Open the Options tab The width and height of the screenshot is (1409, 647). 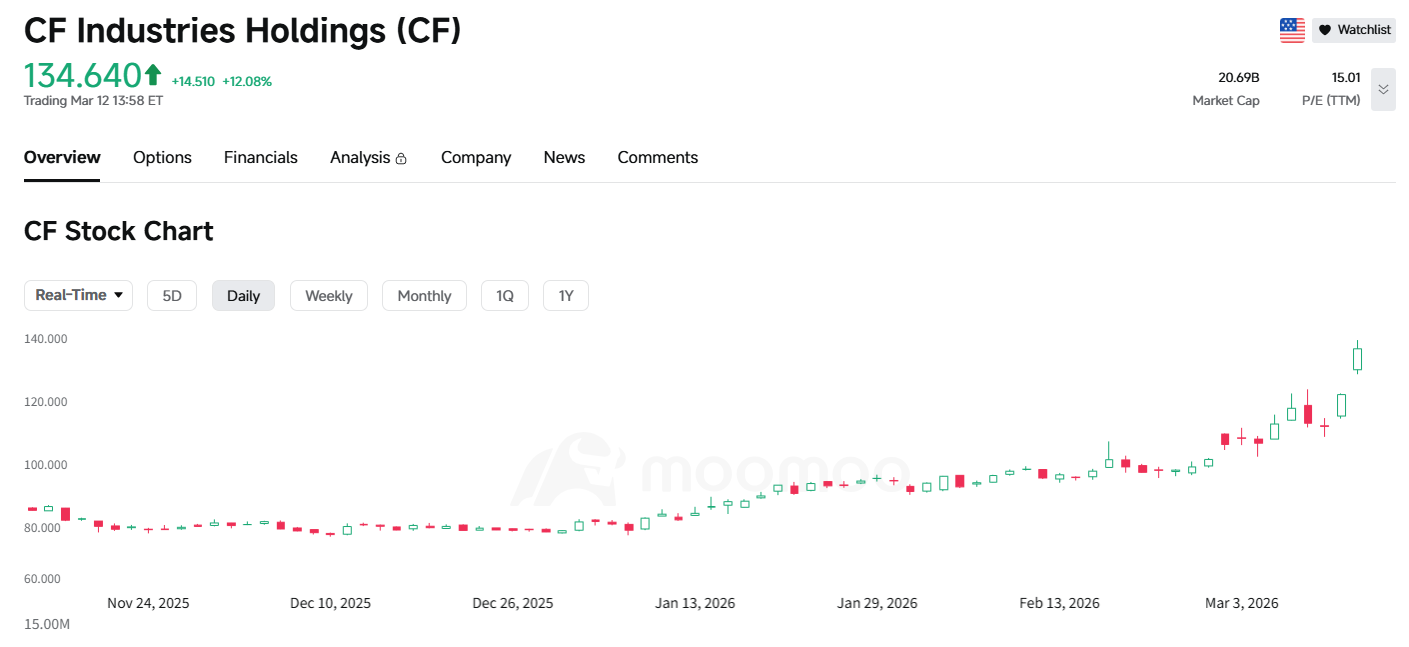click(x=162, y=157)
